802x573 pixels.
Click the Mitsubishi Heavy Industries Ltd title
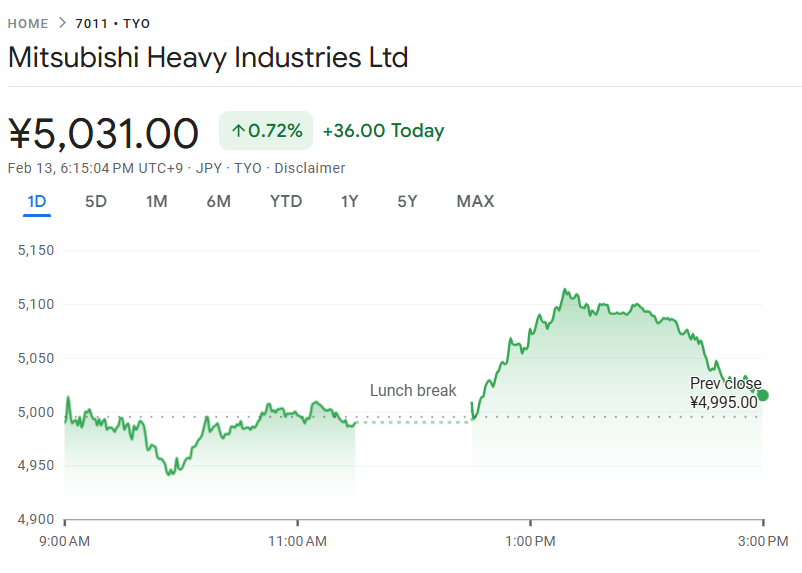click(x=208, y=57)
